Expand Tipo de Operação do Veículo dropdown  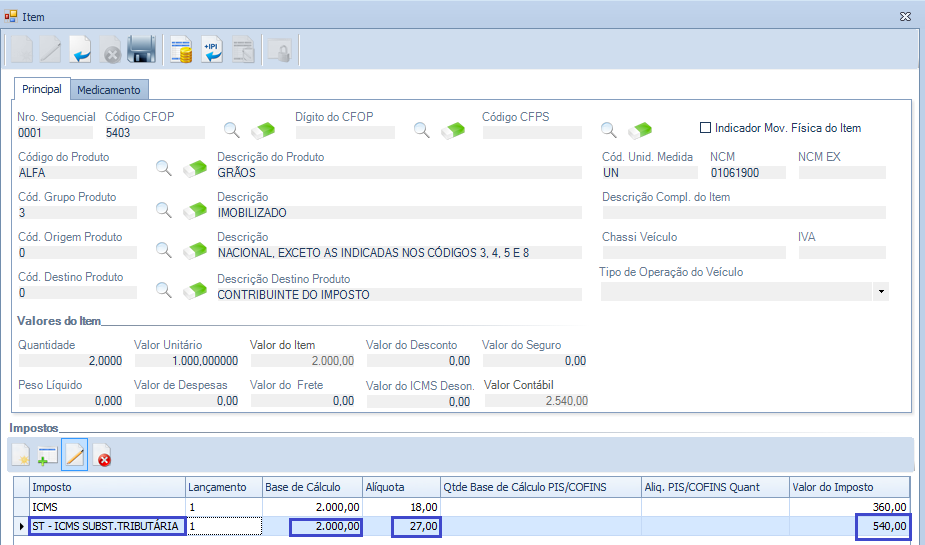(x=881, y=292)
